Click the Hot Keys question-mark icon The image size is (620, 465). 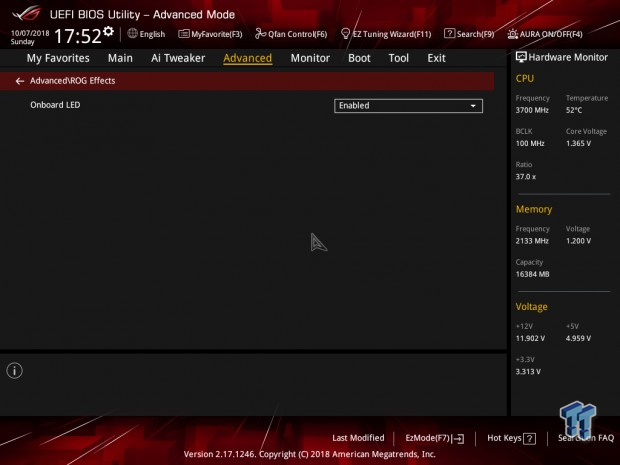pyautogui.click(x=529, y=439)
